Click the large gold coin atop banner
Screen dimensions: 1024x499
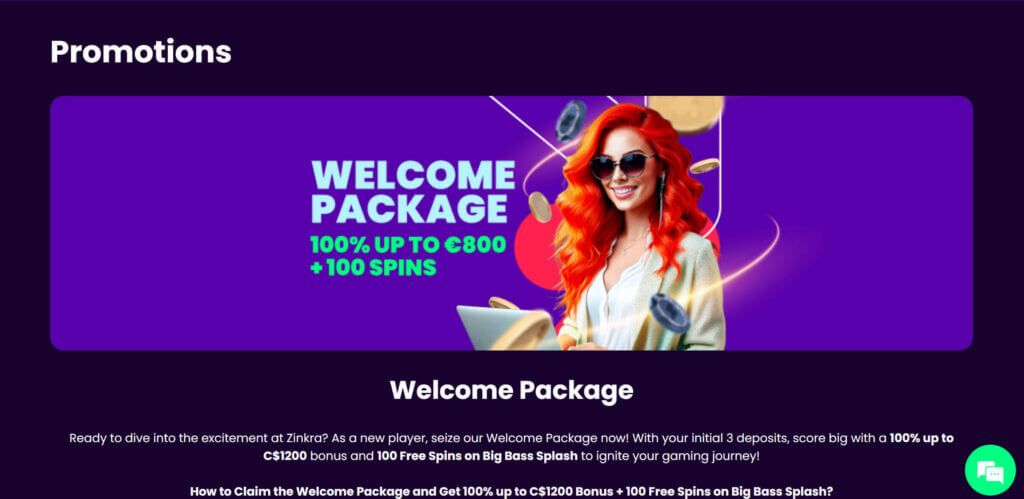coord(686,113)
